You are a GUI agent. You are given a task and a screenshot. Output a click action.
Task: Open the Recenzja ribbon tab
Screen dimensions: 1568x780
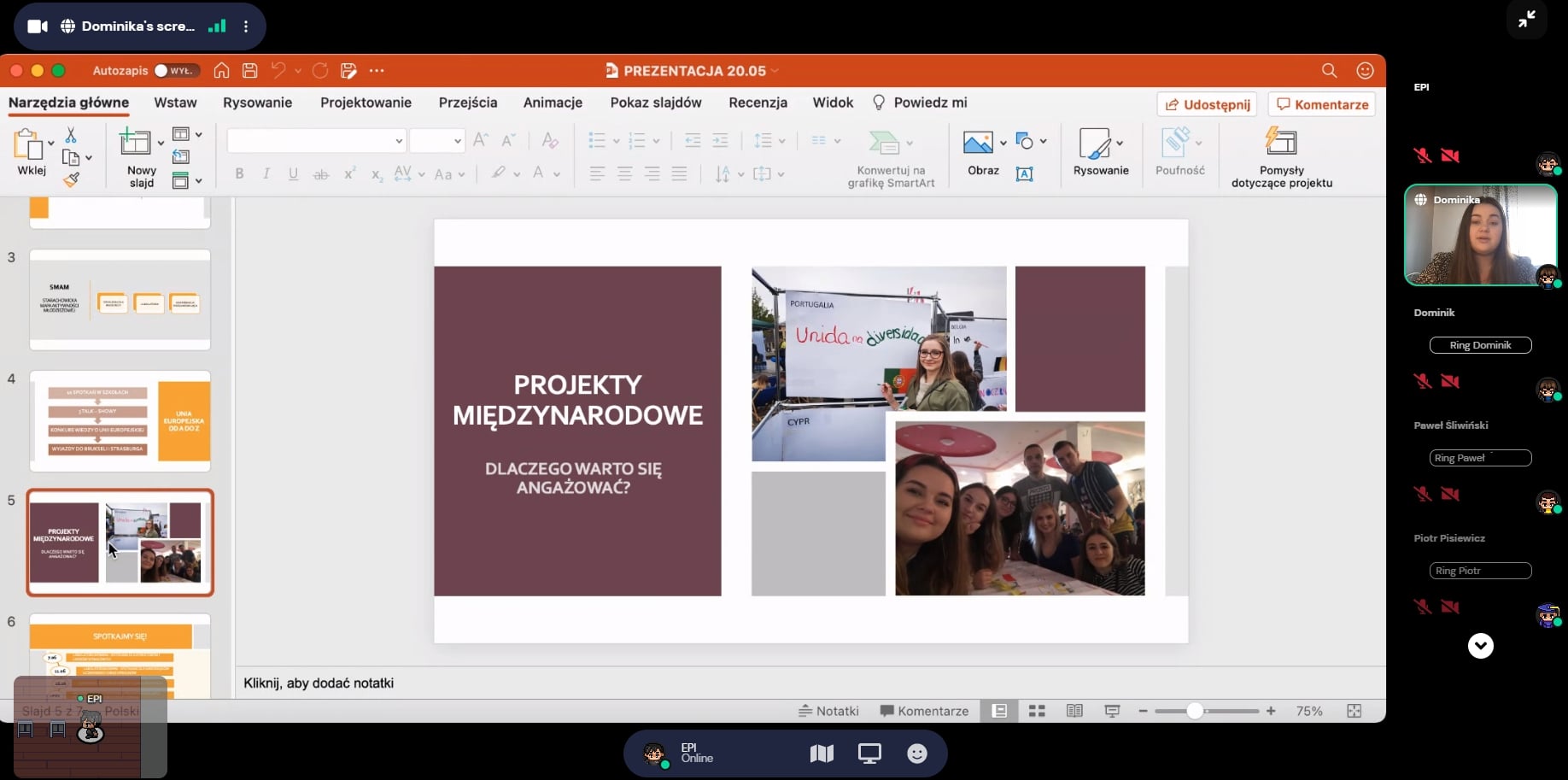point(758,103)
